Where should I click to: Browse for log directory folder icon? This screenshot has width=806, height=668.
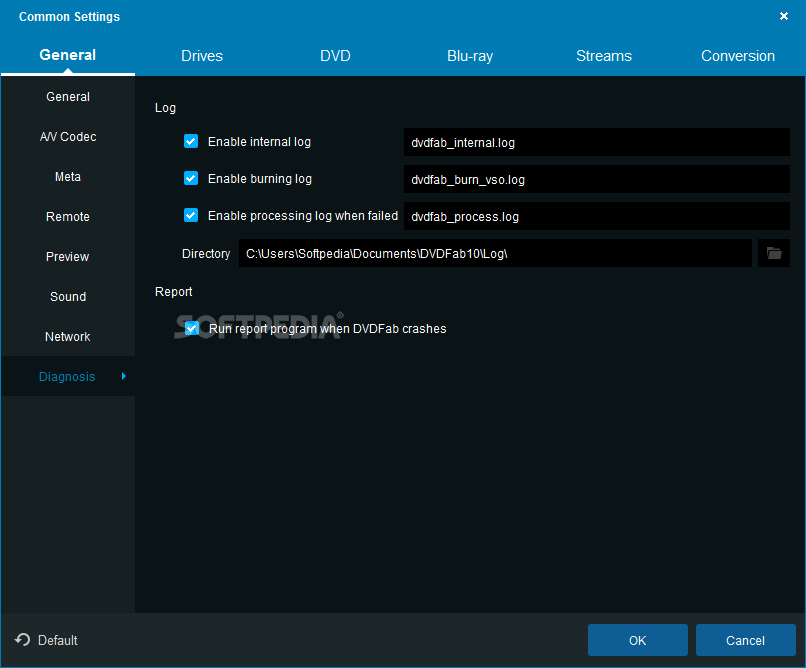coord(774,253)
